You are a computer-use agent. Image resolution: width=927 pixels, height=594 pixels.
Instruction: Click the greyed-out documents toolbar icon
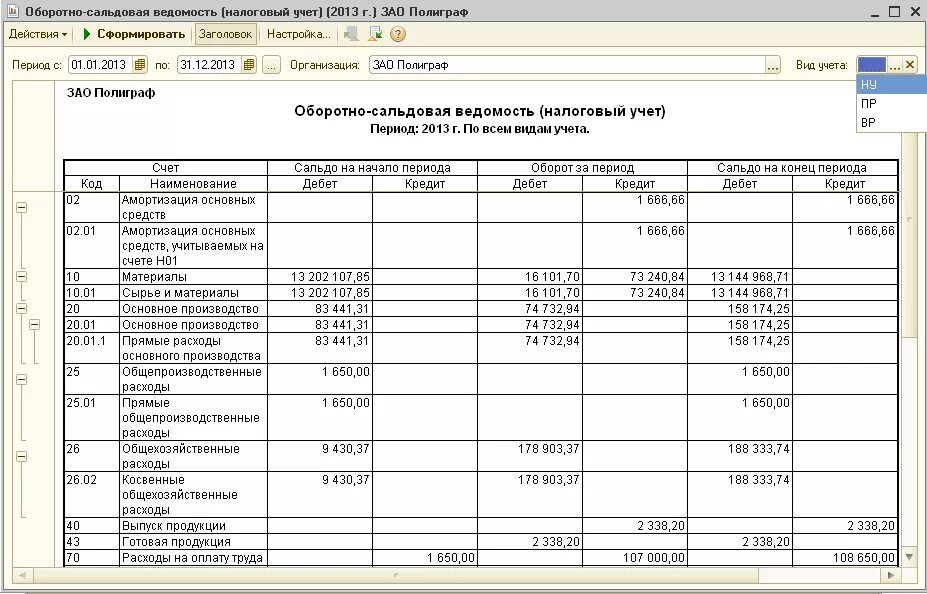pyautogui.click(x=351, y=34)
